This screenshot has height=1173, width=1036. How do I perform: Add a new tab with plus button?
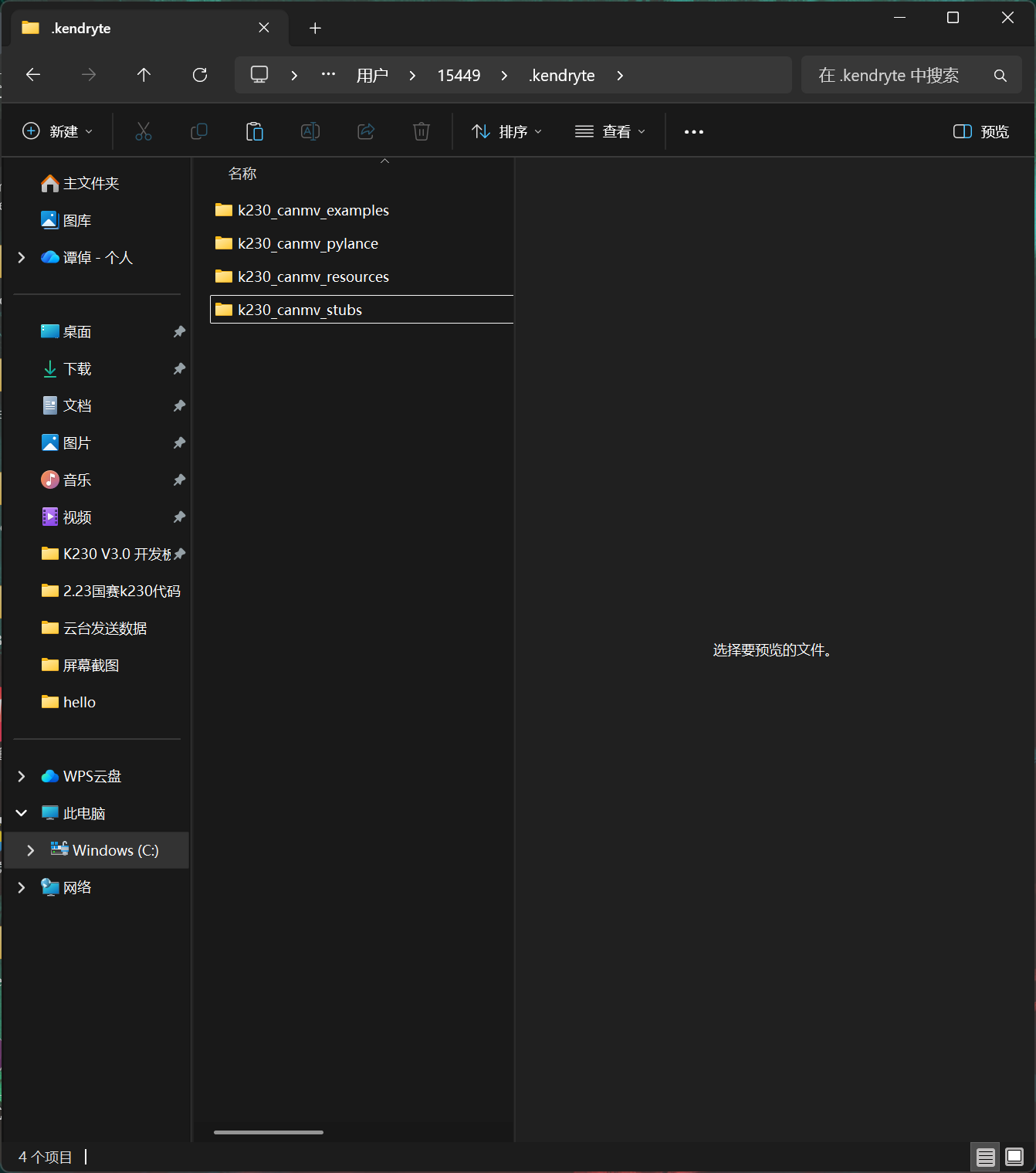[x=315, y=29]
